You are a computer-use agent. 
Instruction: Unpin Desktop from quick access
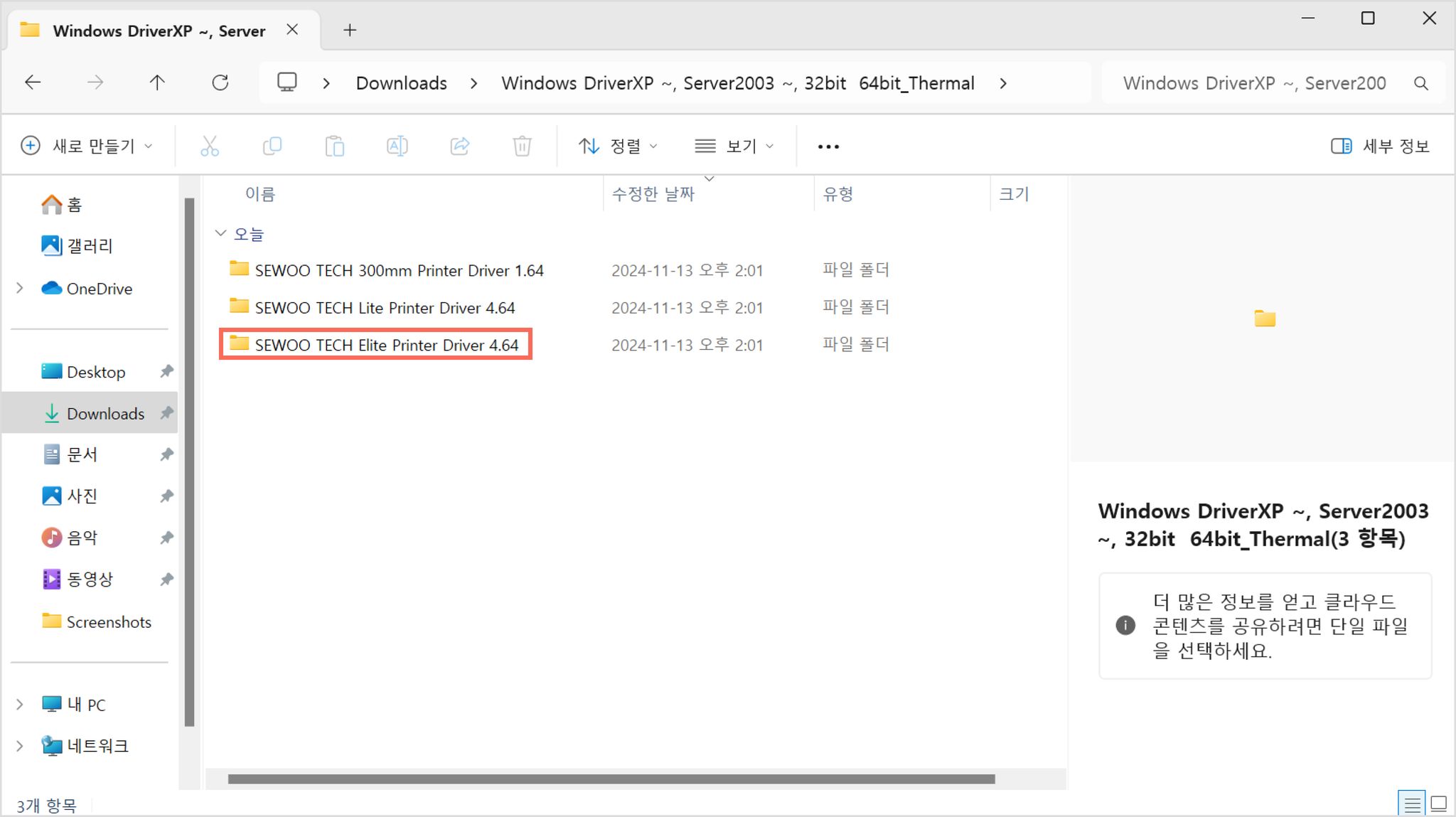pyautogui.click(x=166, y=371)
